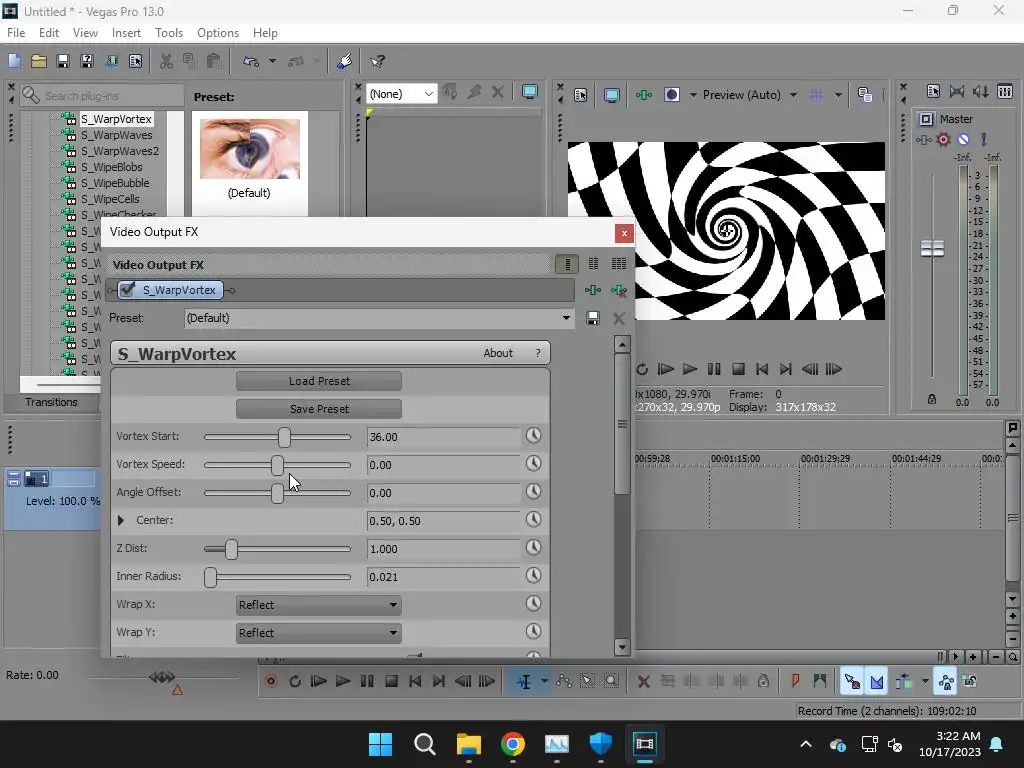Screen dimensions: 1024x768
Task: Save the project using the floppy icon
Action: [x=63, y=61]
